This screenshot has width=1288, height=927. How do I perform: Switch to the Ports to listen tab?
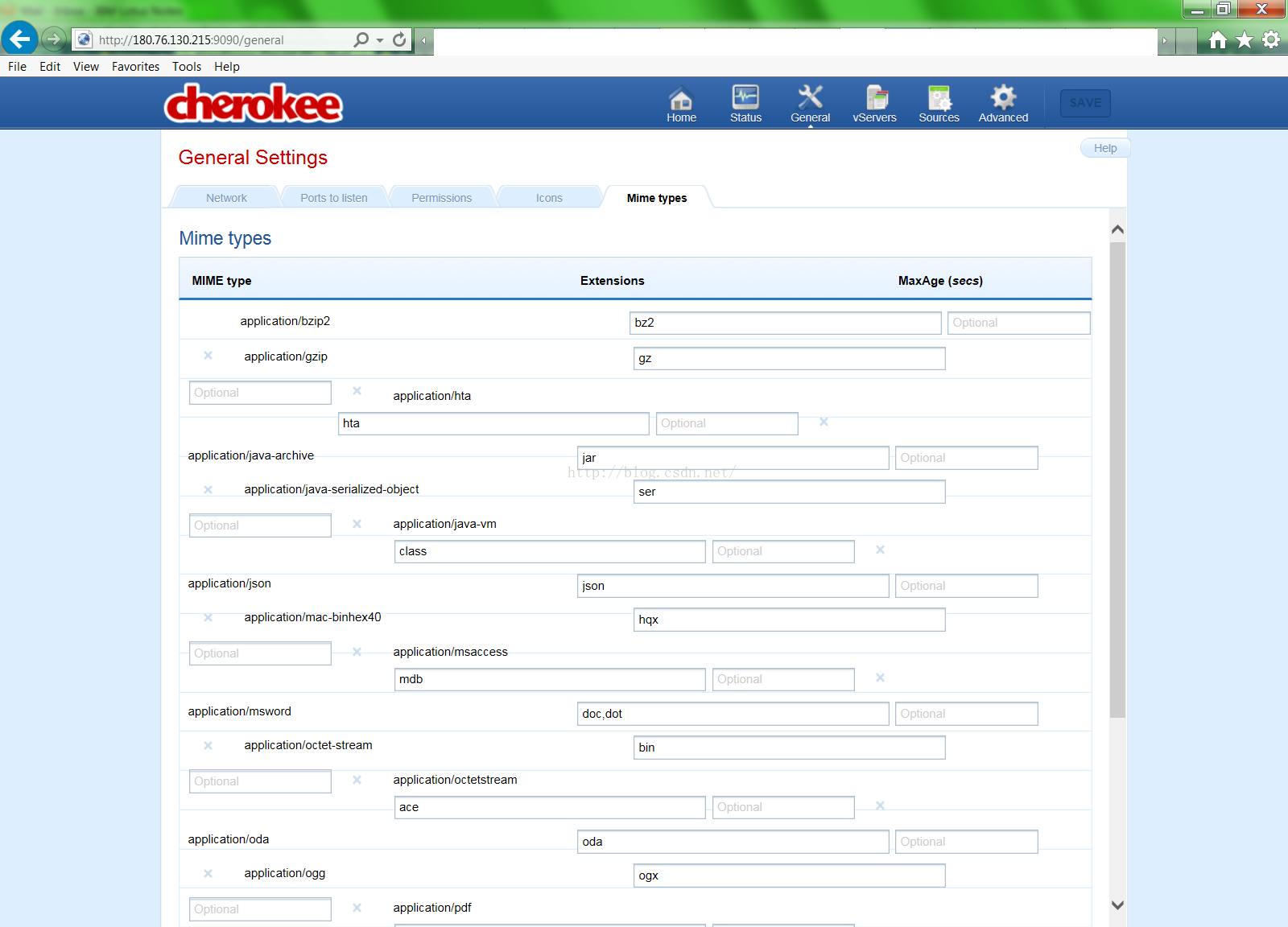[x=334, y=198]
